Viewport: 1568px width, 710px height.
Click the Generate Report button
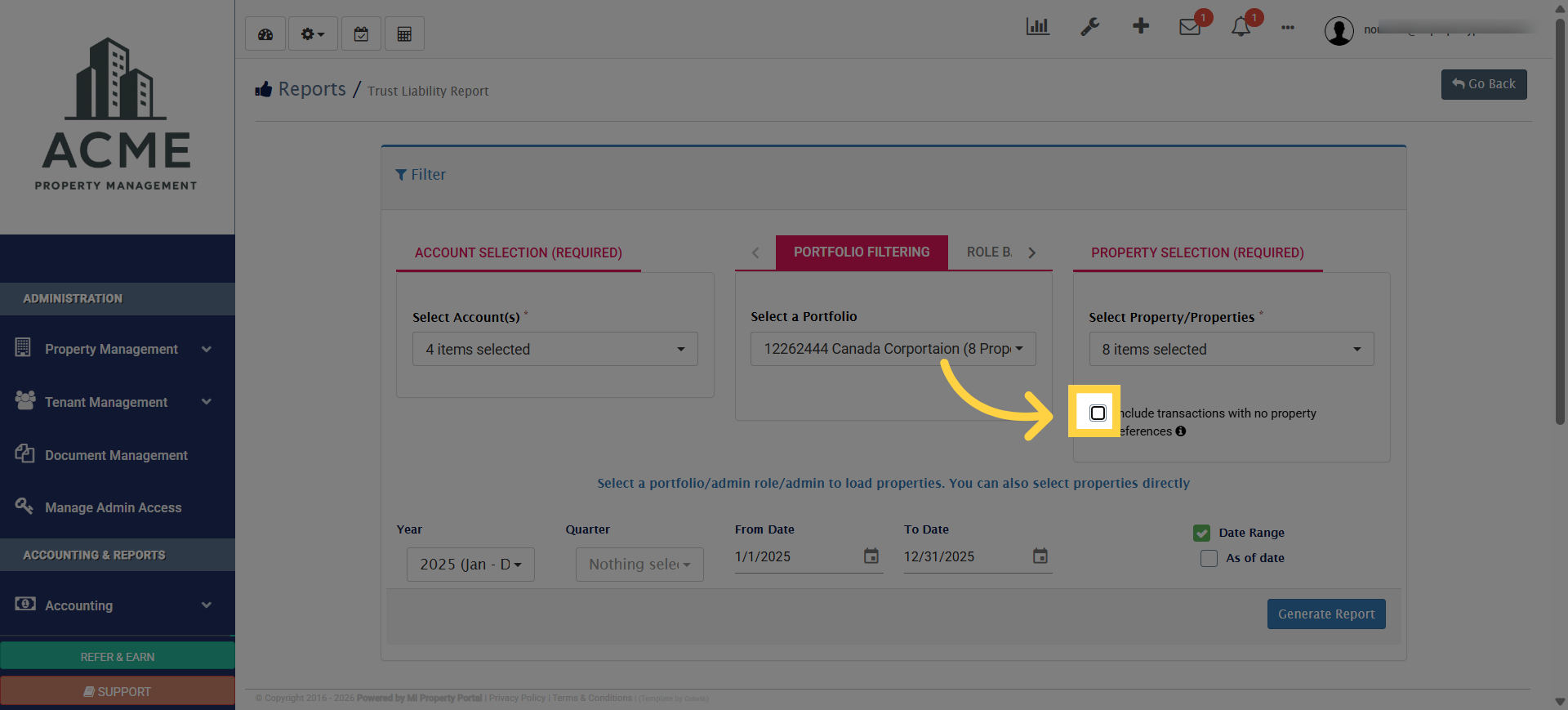(x=1326, y=614)
